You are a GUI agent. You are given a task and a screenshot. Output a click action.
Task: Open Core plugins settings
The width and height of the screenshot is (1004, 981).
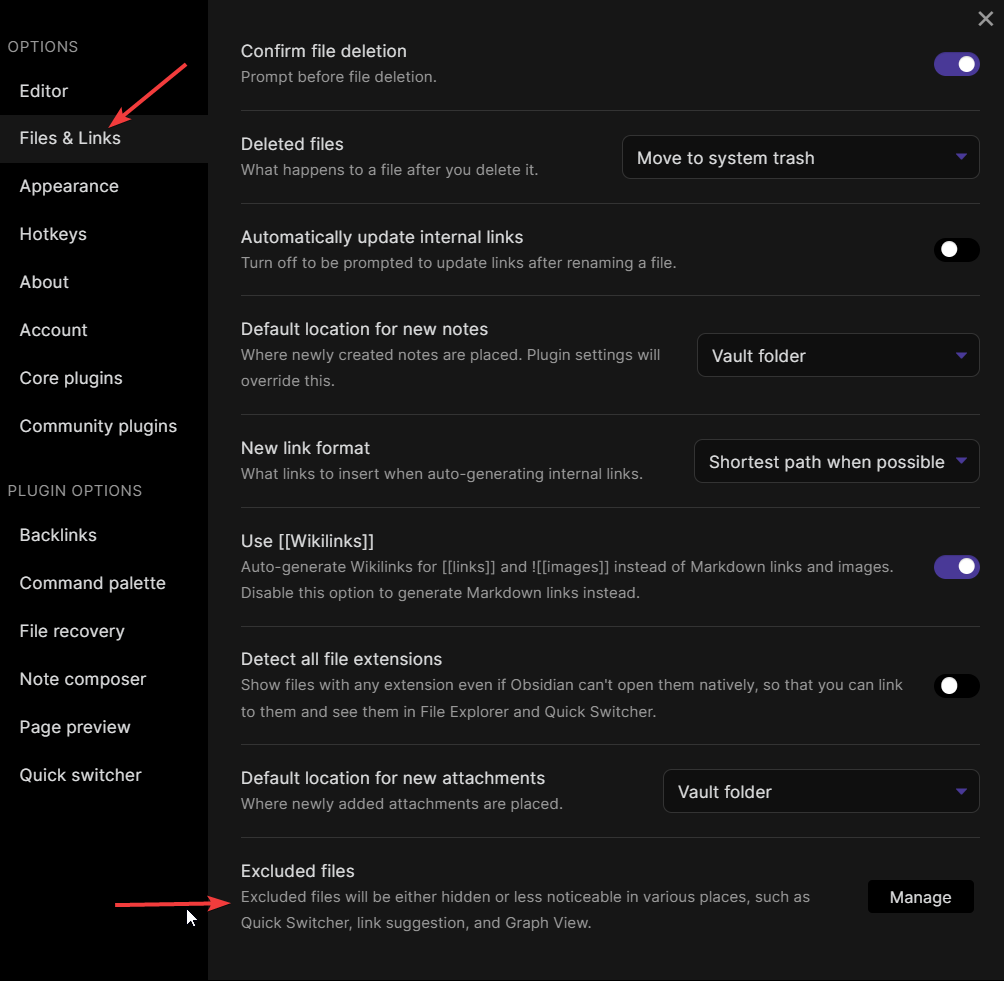click(x=71, y=378)
